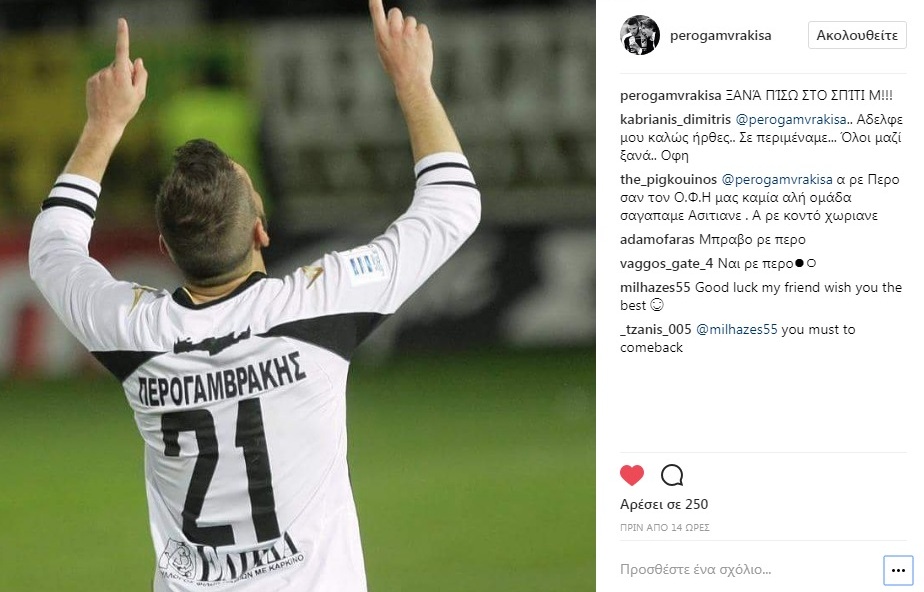Screen dimensions: 924x592
Task: Open the_pigkouinos commenter profile
Action: (x=668, y=180)
